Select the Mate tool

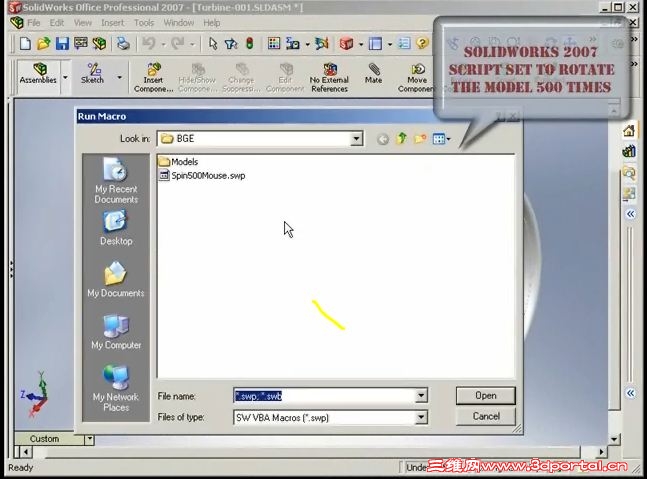[x=373, y=74]
